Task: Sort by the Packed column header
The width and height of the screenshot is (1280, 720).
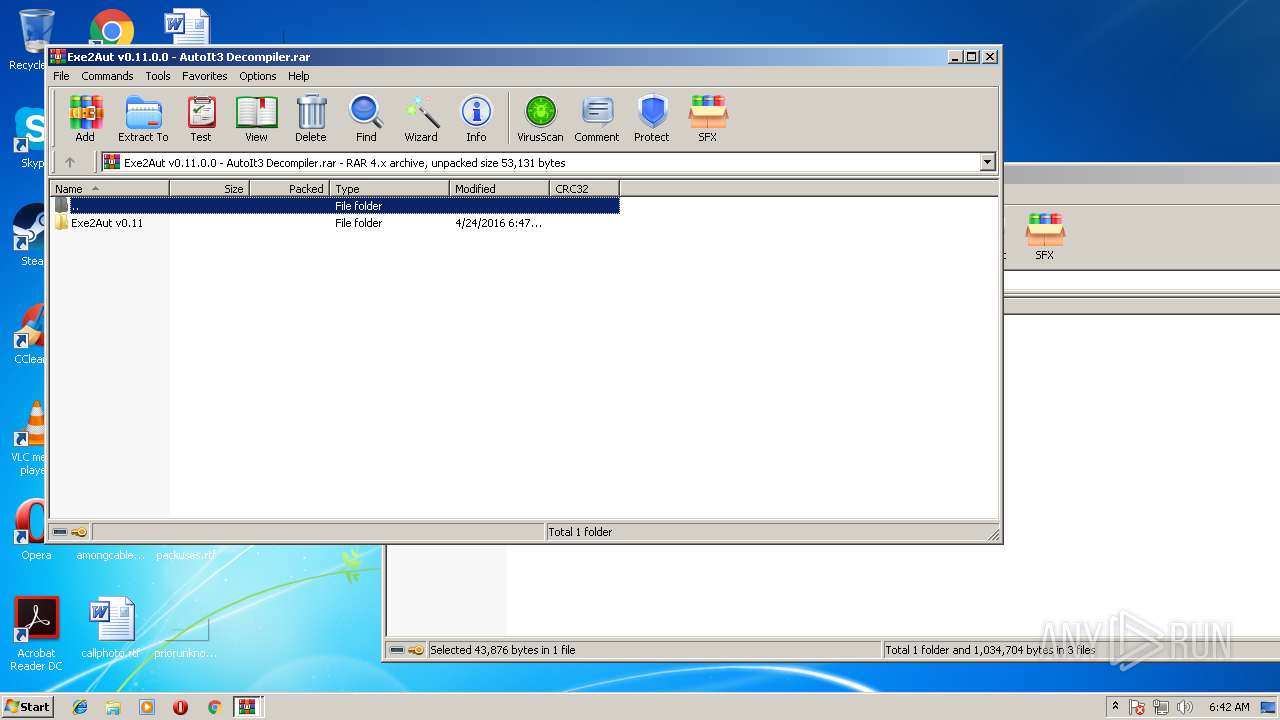Action: point(290,188)
